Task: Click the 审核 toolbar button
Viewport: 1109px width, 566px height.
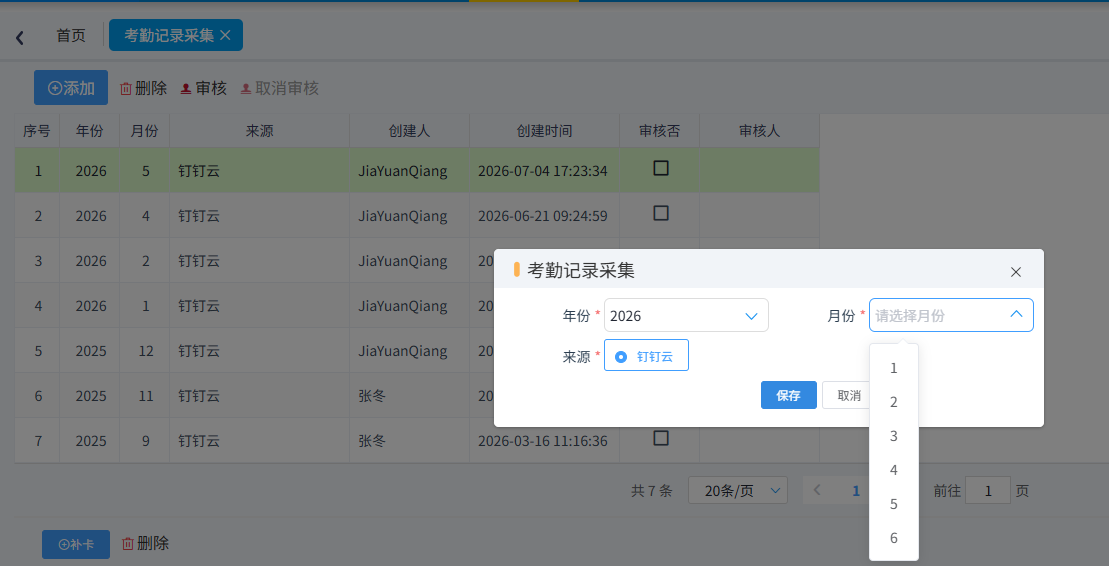Action: click(204, 88)
